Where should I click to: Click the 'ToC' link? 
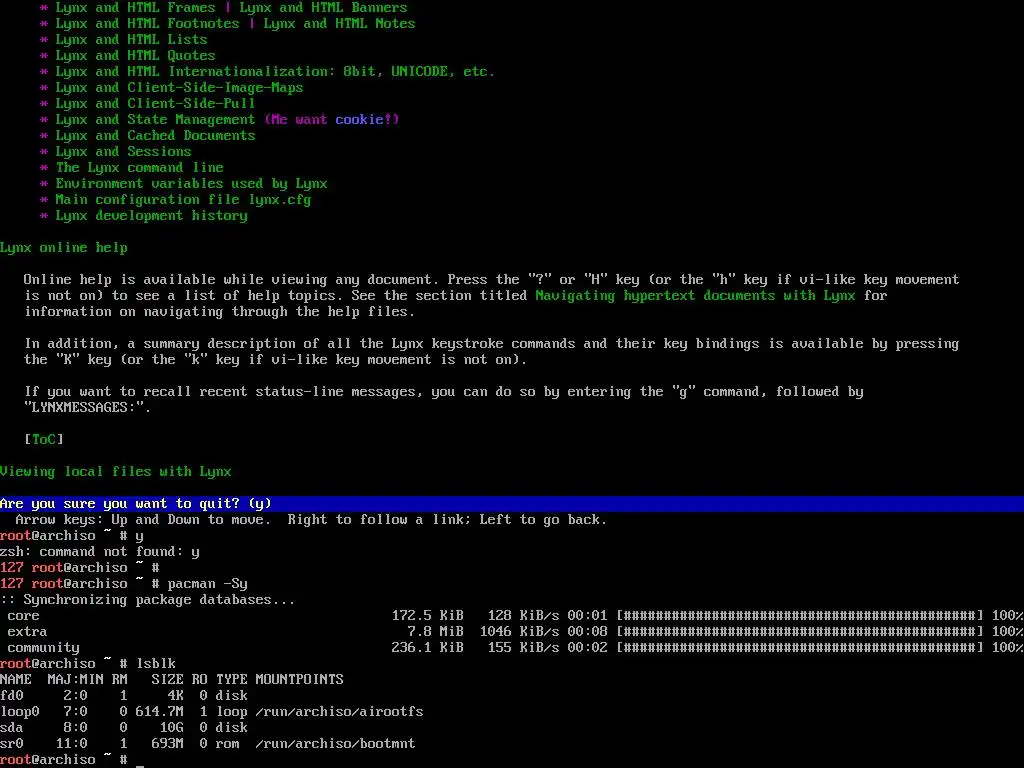pos(44,440)
